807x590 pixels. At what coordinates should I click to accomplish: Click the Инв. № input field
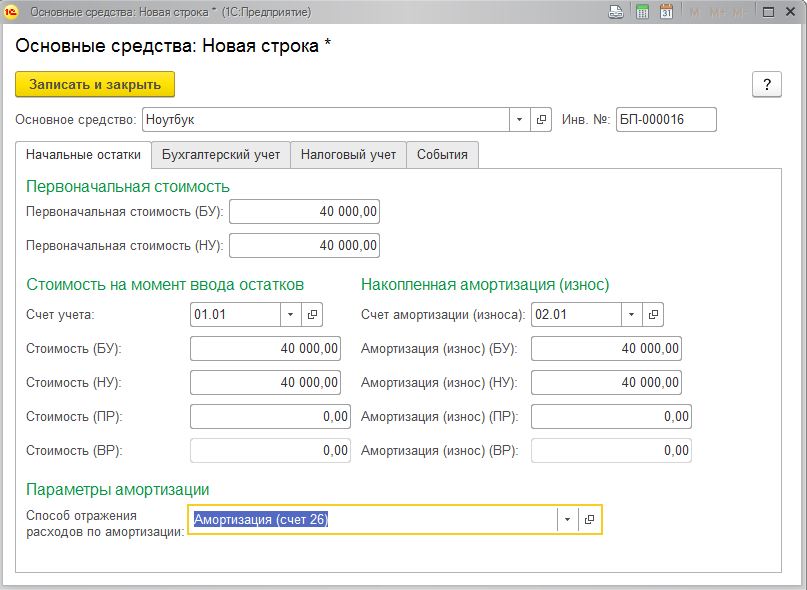tap(666, 120)
